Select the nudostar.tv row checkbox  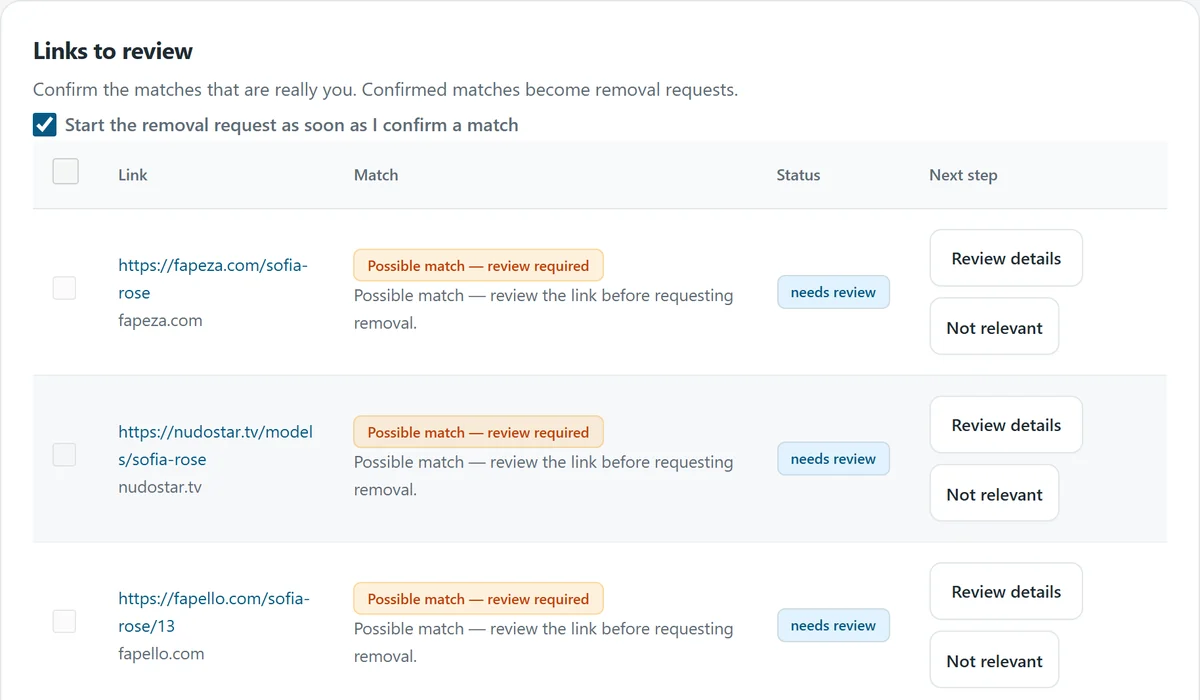coord(64,455)
